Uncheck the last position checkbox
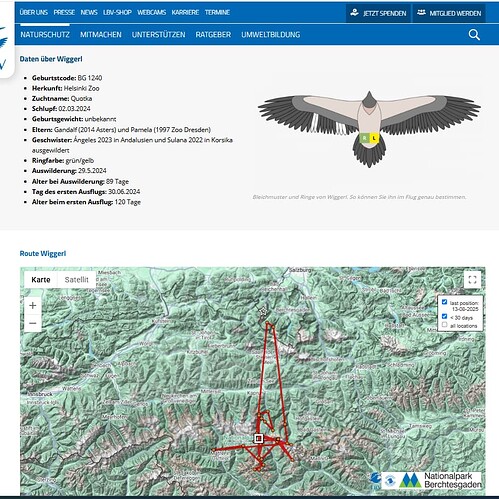The height and width of the screenshot is (499, 499). [x=444, y=302]
